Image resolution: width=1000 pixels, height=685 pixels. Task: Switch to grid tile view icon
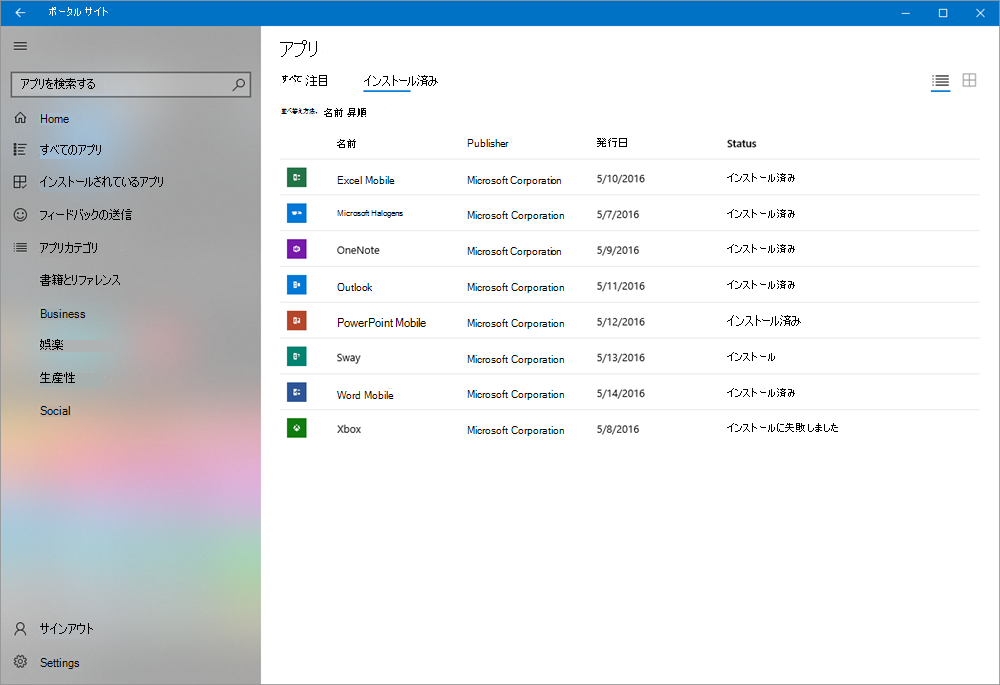969,80
